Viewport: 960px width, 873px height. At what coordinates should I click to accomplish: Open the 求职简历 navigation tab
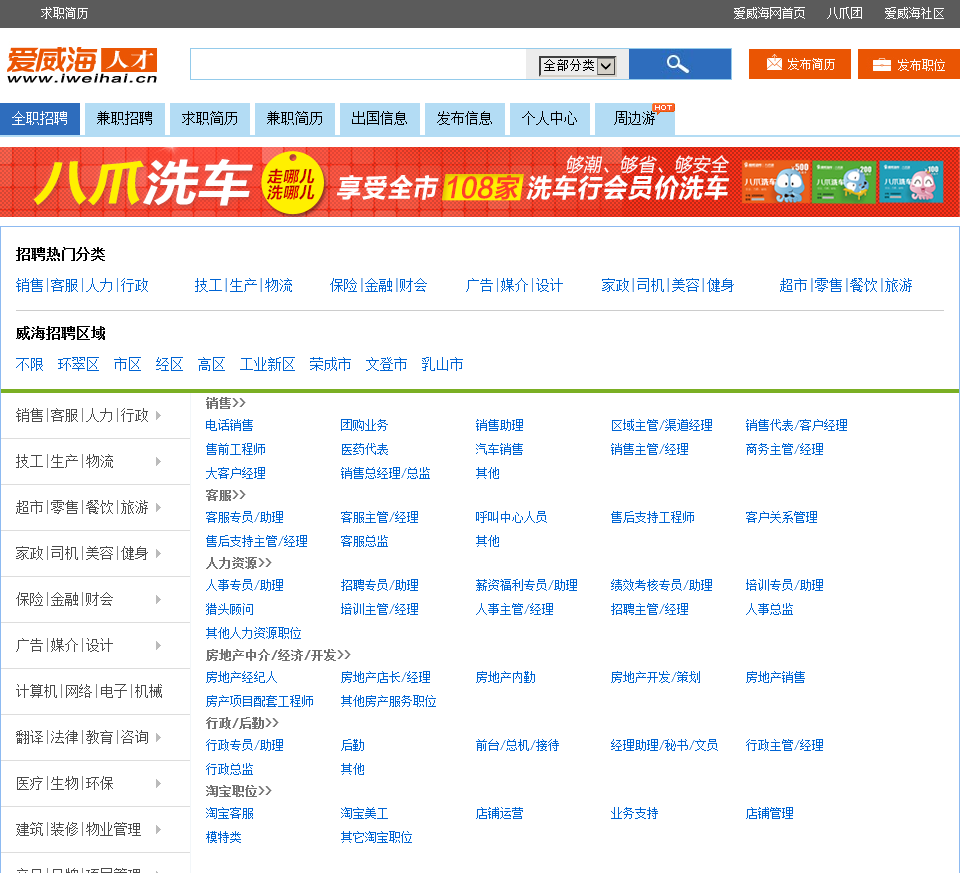pyautogui.click(x=210, y=118)
